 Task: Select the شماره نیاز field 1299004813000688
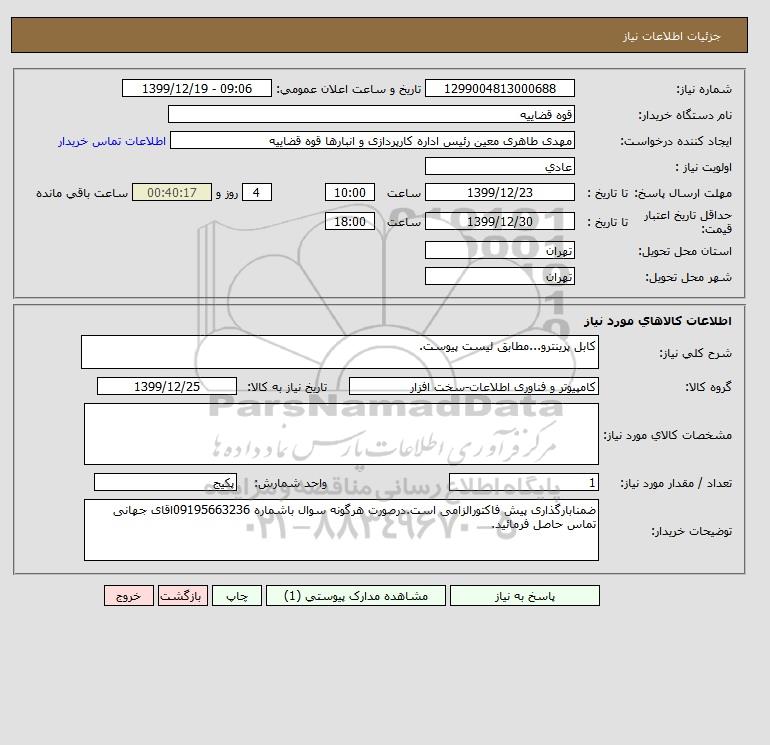499,88
